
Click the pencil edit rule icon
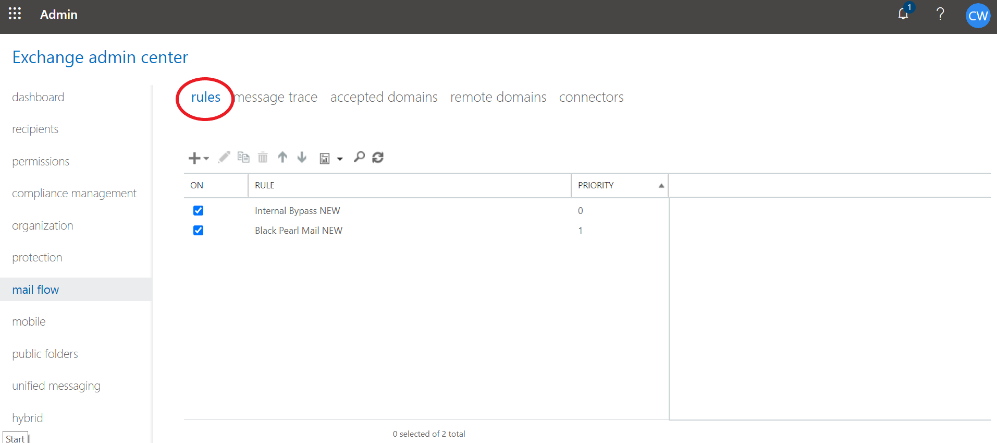(224, 158)
